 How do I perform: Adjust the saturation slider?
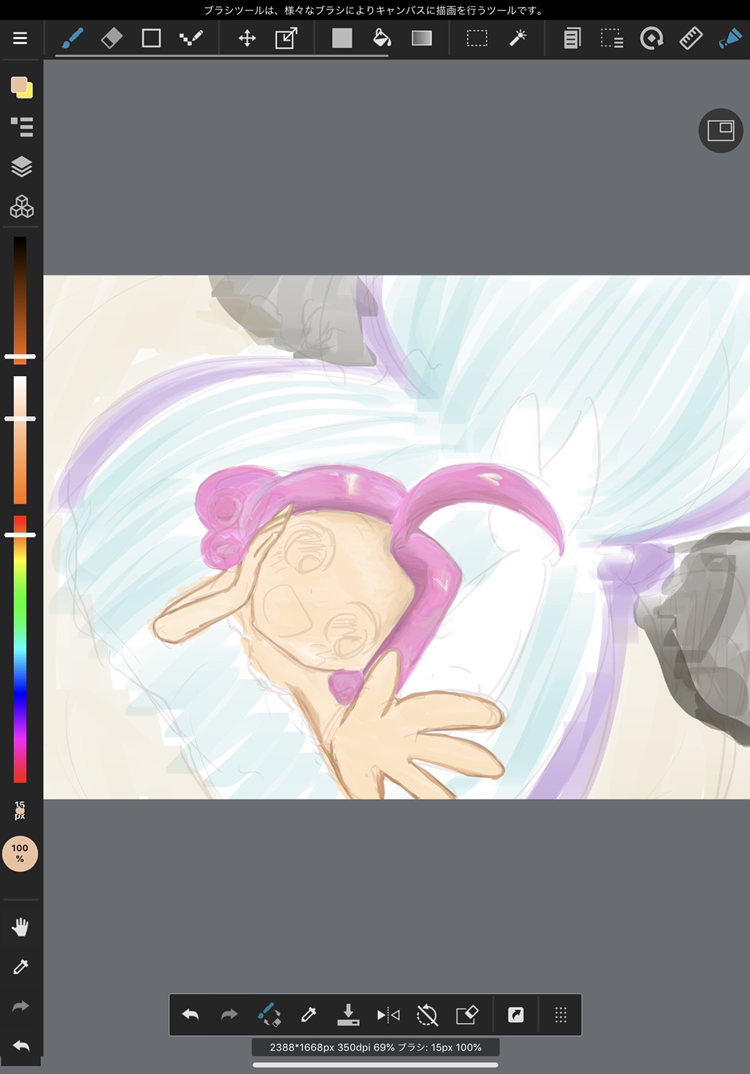click(x=20, y=439)
